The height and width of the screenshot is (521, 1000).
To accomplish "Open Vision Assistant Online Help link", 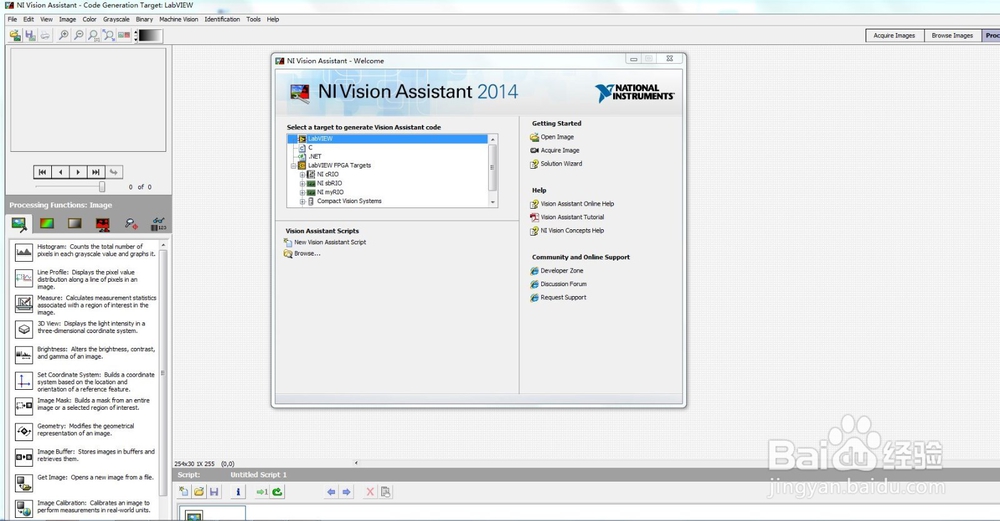I will point(577,204).
